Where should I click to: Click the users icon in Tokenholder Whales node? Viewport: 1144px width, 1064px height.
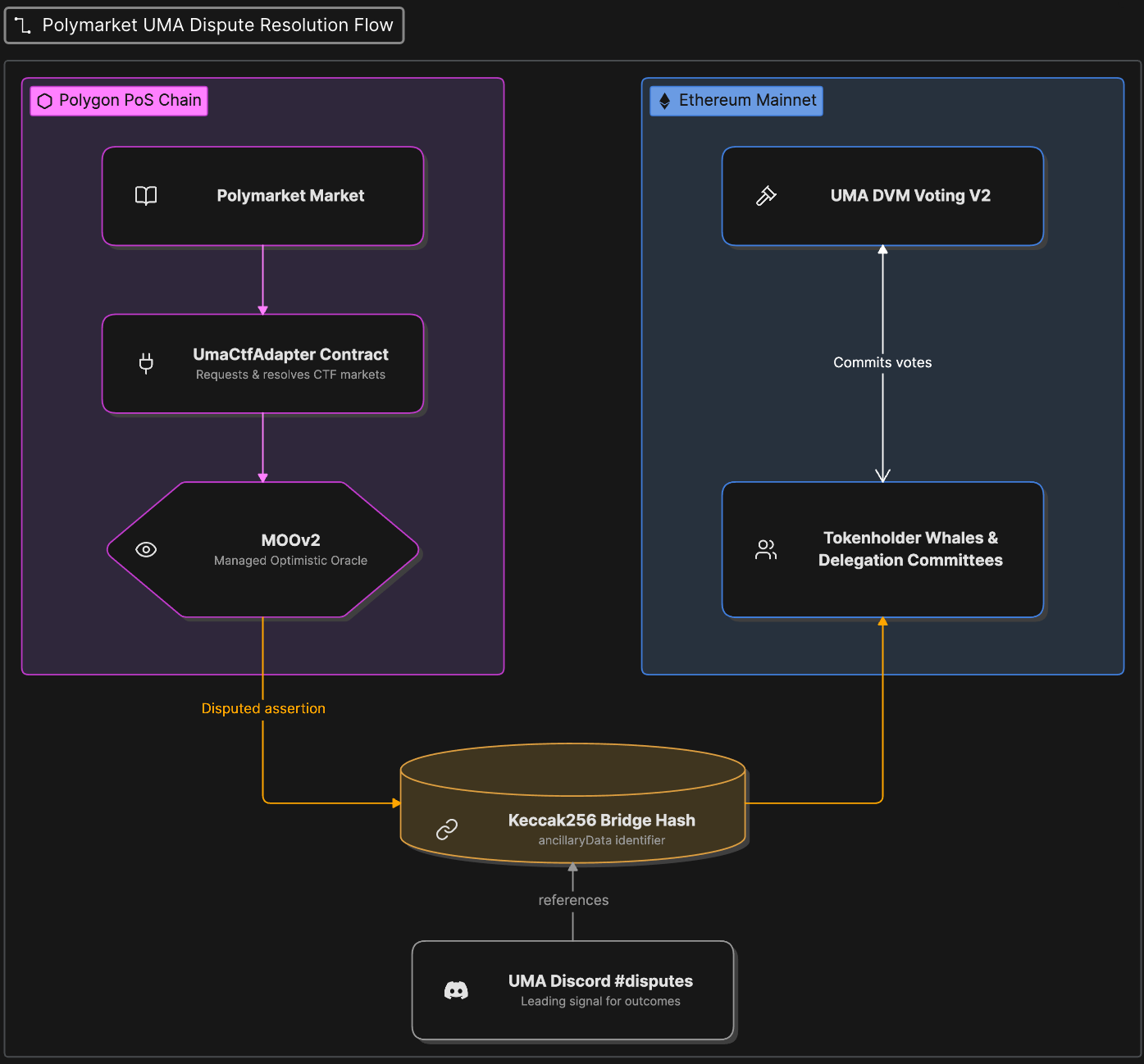[766, 549]
